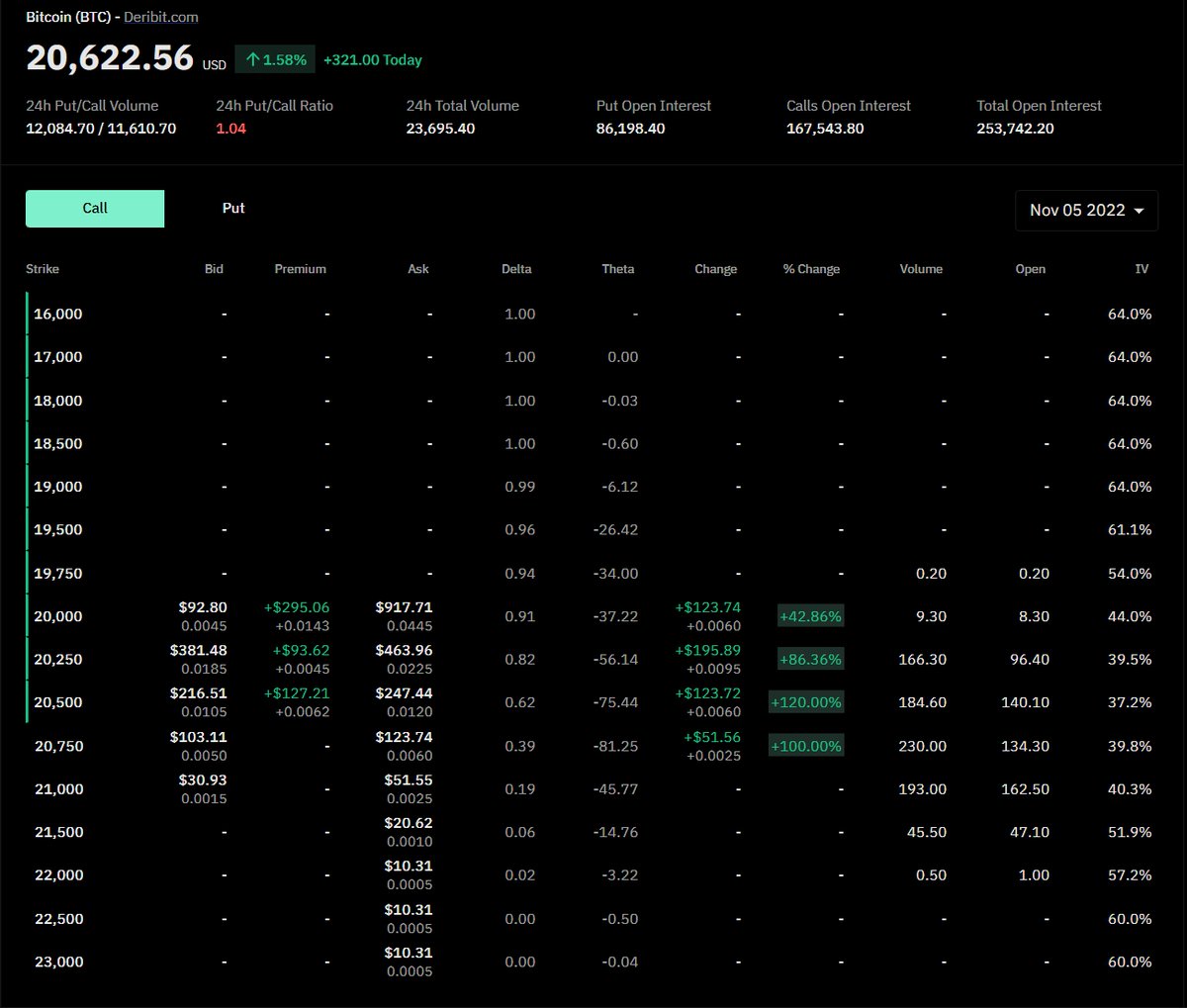Select the Delta column header
The width and height of the screenshot is (1187, 1008).
coord(515,268)
